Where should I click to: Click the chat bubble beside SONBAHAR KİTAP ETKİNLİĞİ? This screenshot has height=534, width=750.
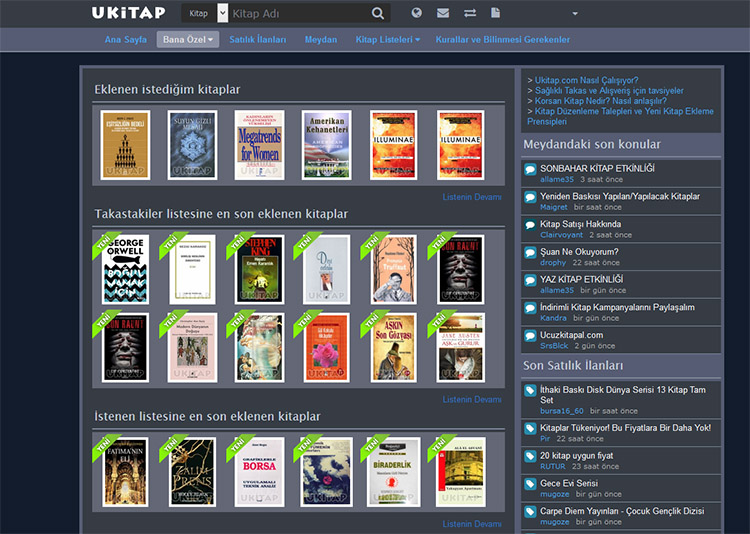click(x=530, y=169)
